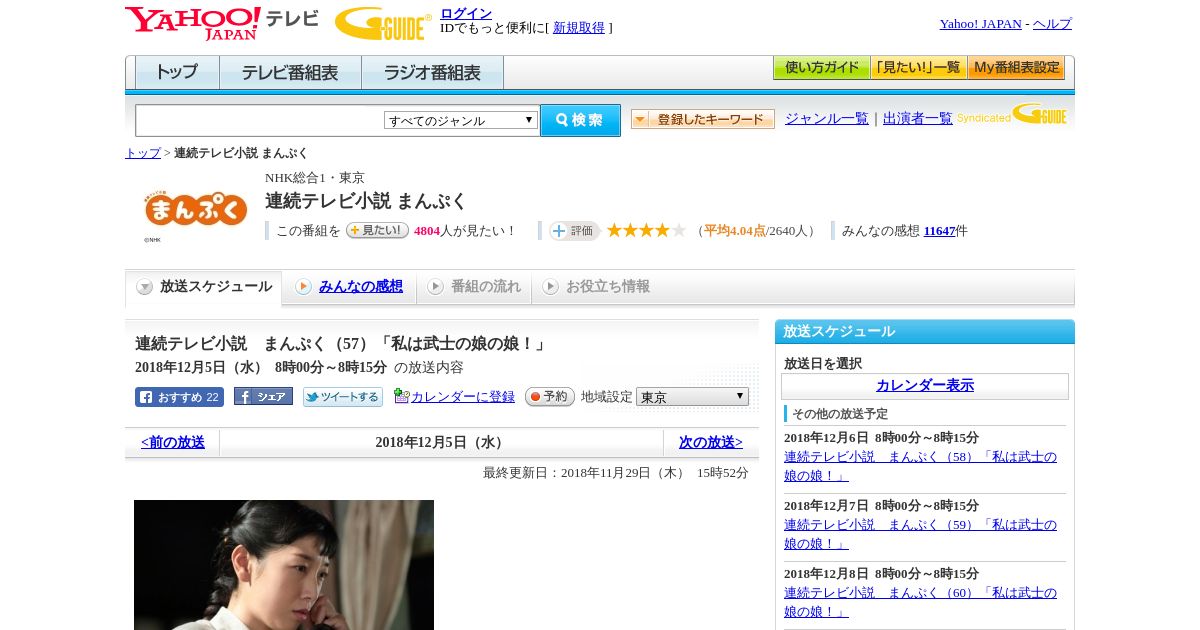1200x630 pixels.
Task: Open the 11647 reviews count link
Action: [939, 231]
